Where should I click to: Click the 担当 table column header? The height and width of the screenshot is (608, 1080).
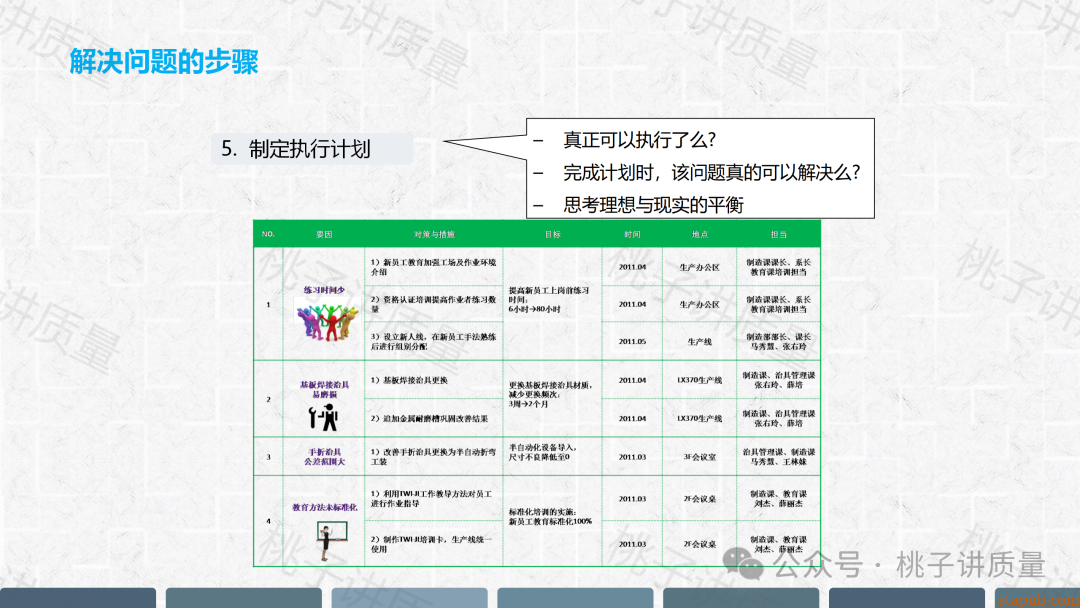(778, 234)
